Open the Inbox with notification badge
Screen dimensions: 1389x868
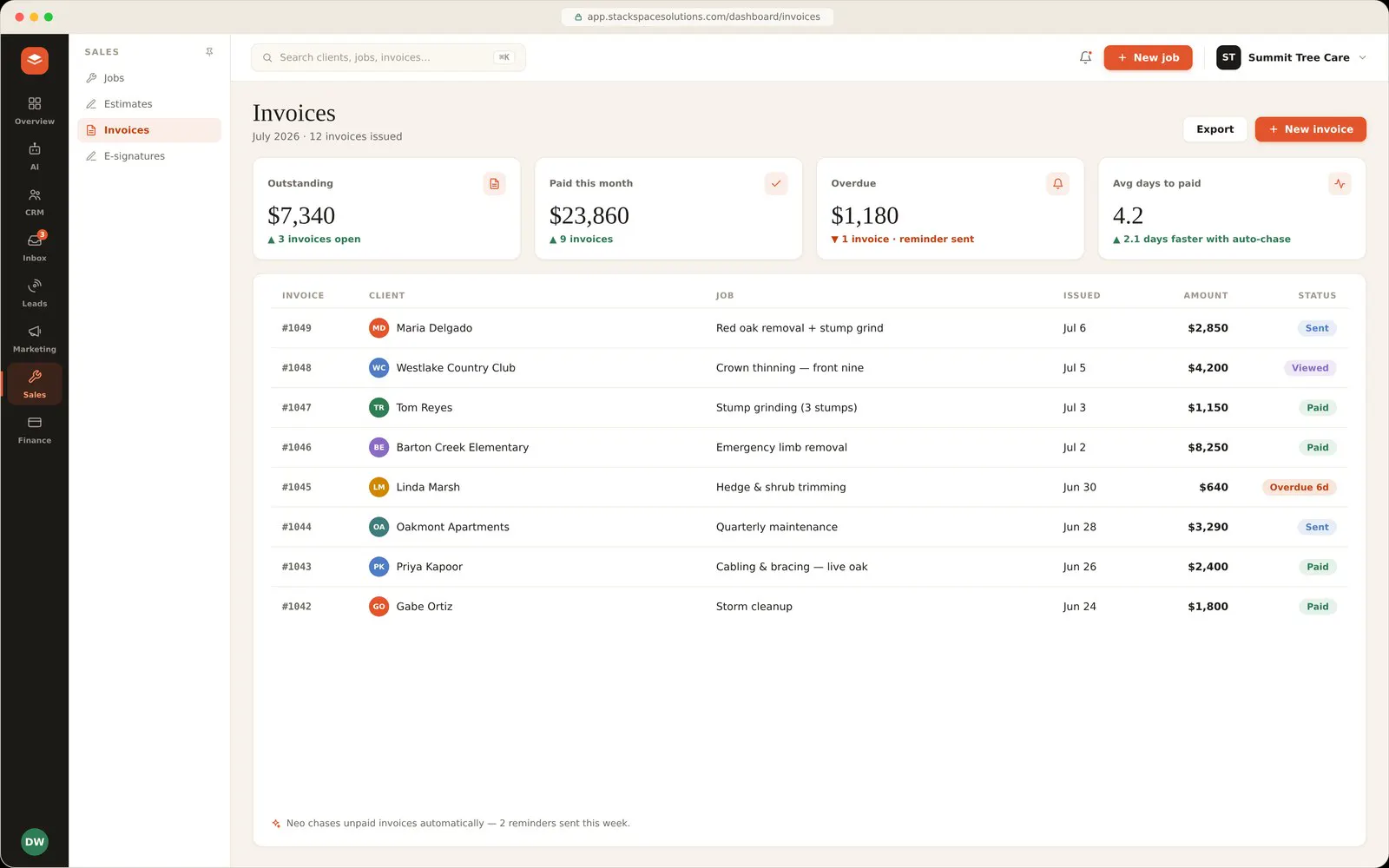pyautogui.click(x=35, y=247)
